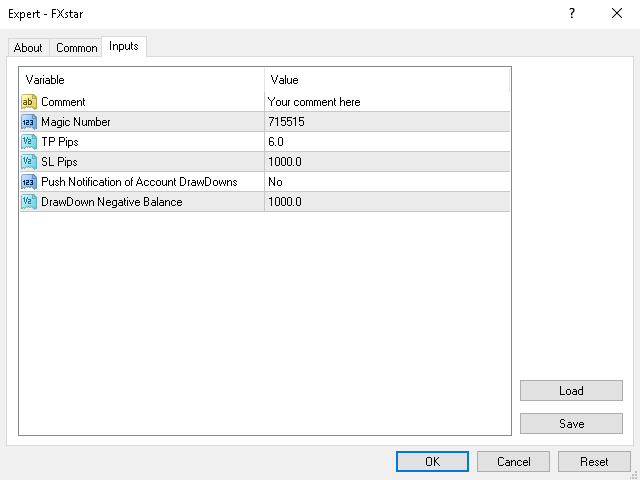The width and height of the screenshot is (640, 480).
Task: Save the input settings with Save
Action: tap(571, 424)
